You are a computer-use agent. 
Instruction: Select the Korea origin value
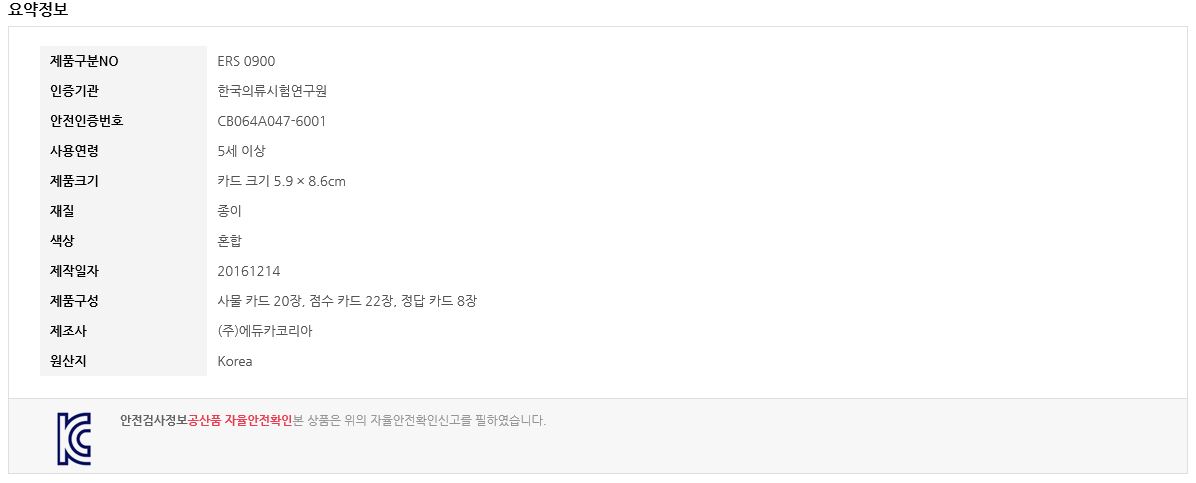coord(235,362)
